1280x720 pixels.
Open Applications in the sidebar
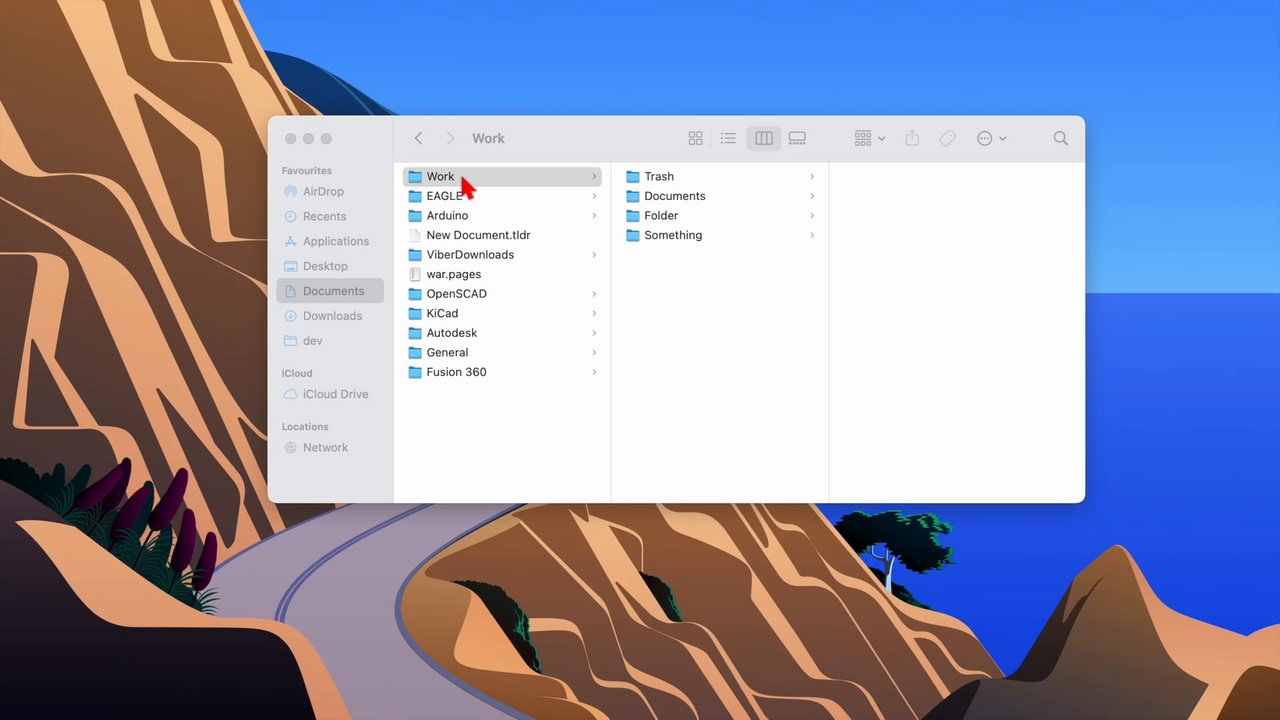[x=330, y=241]
